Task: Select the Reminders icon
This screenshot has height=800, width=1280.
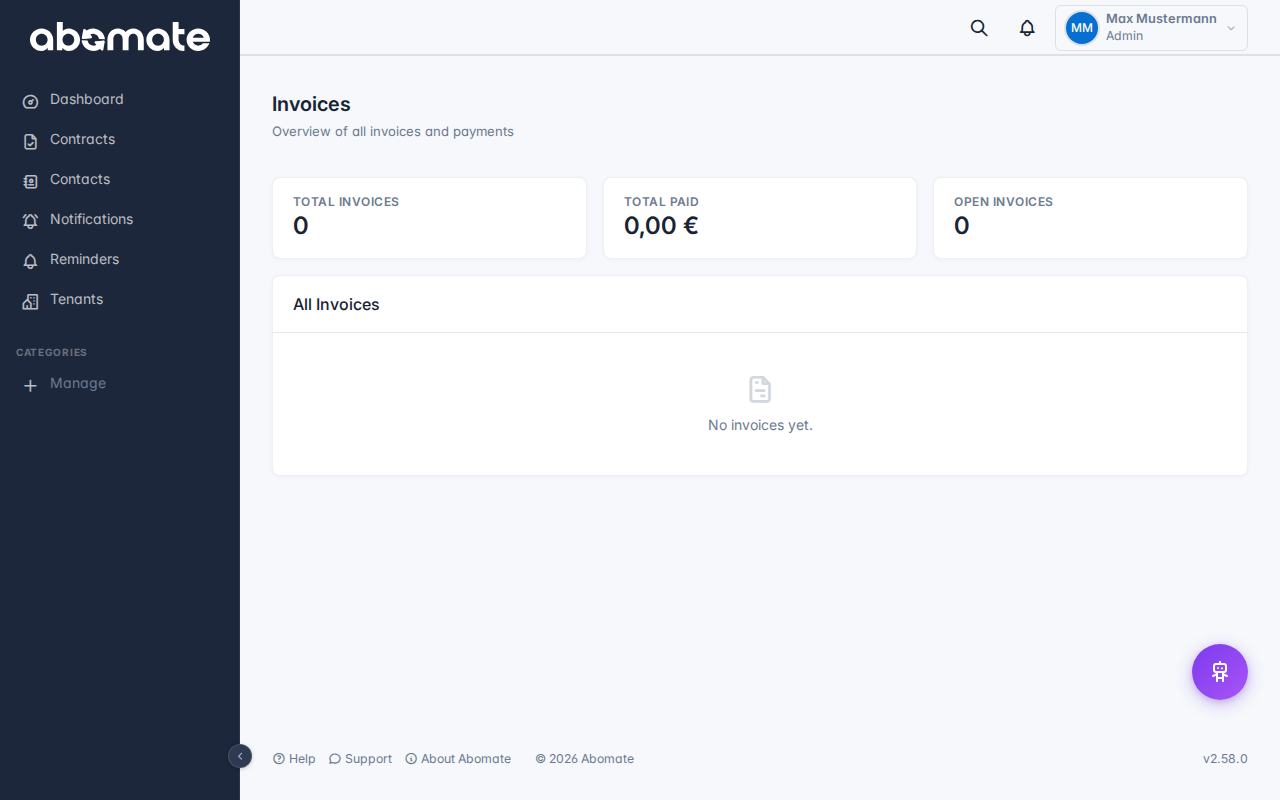Action: point(30,260)
